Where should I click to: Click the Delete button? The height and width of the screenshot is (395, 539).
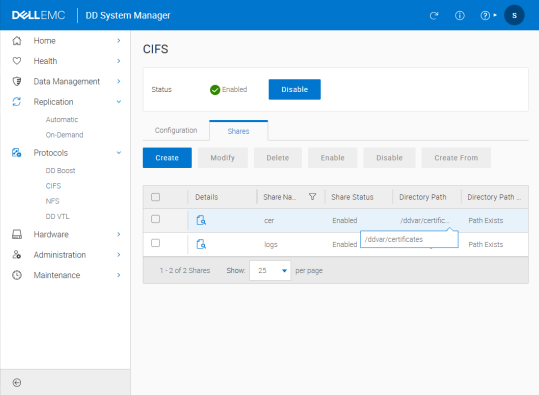[x=278, y=158]
